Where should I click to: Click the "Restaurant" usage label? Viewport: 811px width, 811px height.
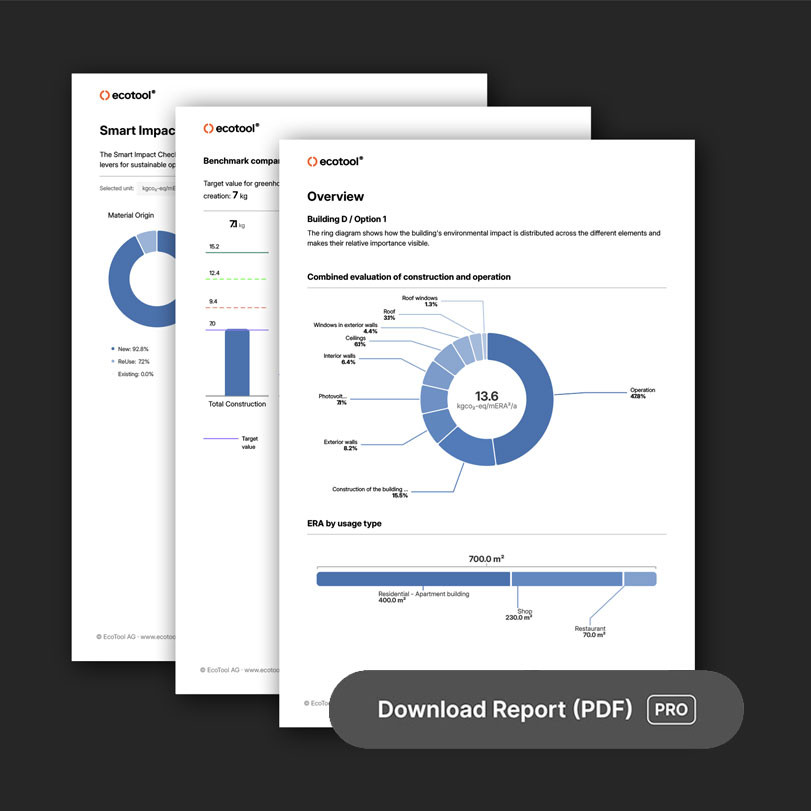click(x=590, y=628)
